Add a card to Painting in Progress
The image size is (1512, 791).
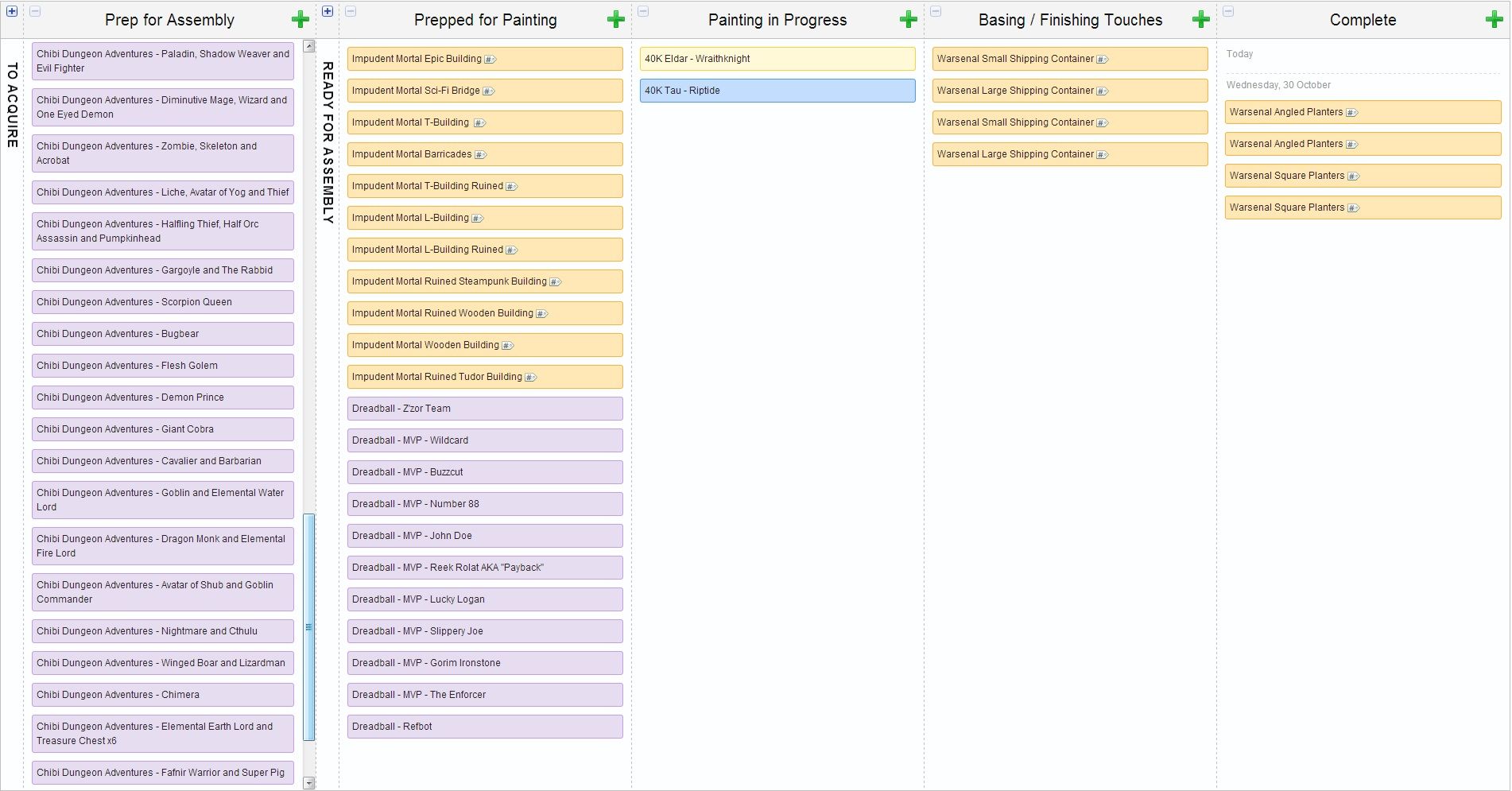point(909,20)
